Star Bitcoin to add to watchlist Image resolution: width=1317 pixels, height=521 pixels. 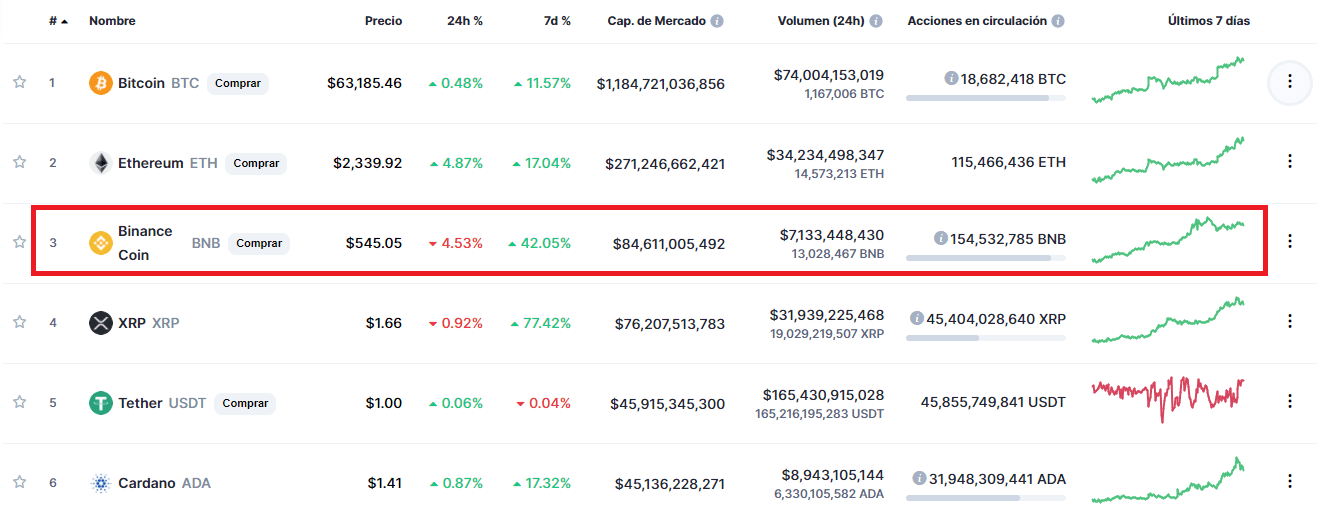click(19, 82)
